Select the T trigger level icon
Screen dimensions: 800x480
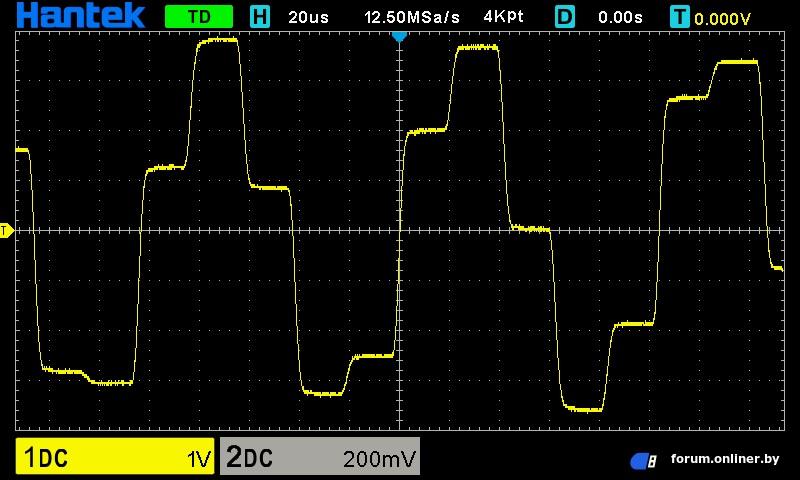coord(681,17)
